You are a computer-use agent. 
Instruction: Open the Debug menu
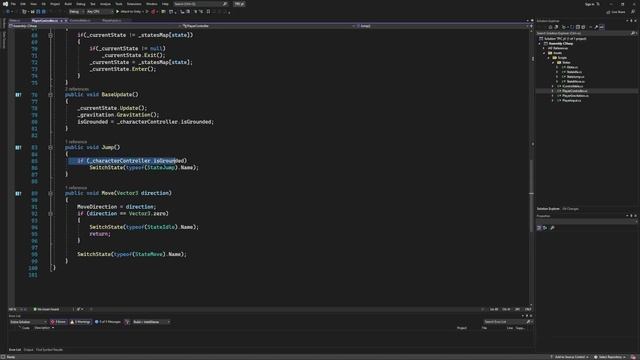pos(80,4)
